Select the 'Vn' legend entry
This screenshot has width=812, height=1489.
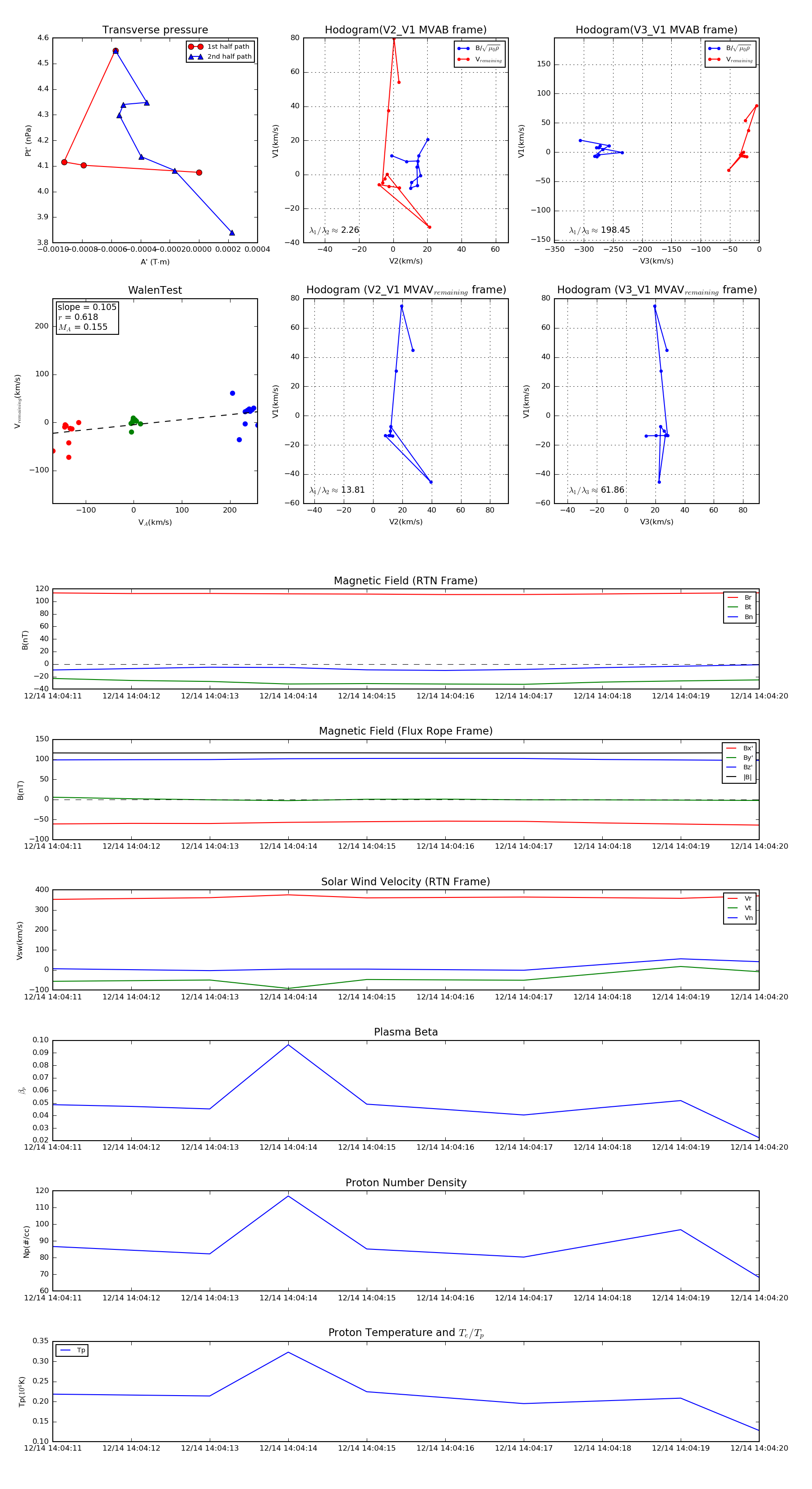tap(740, 918)
